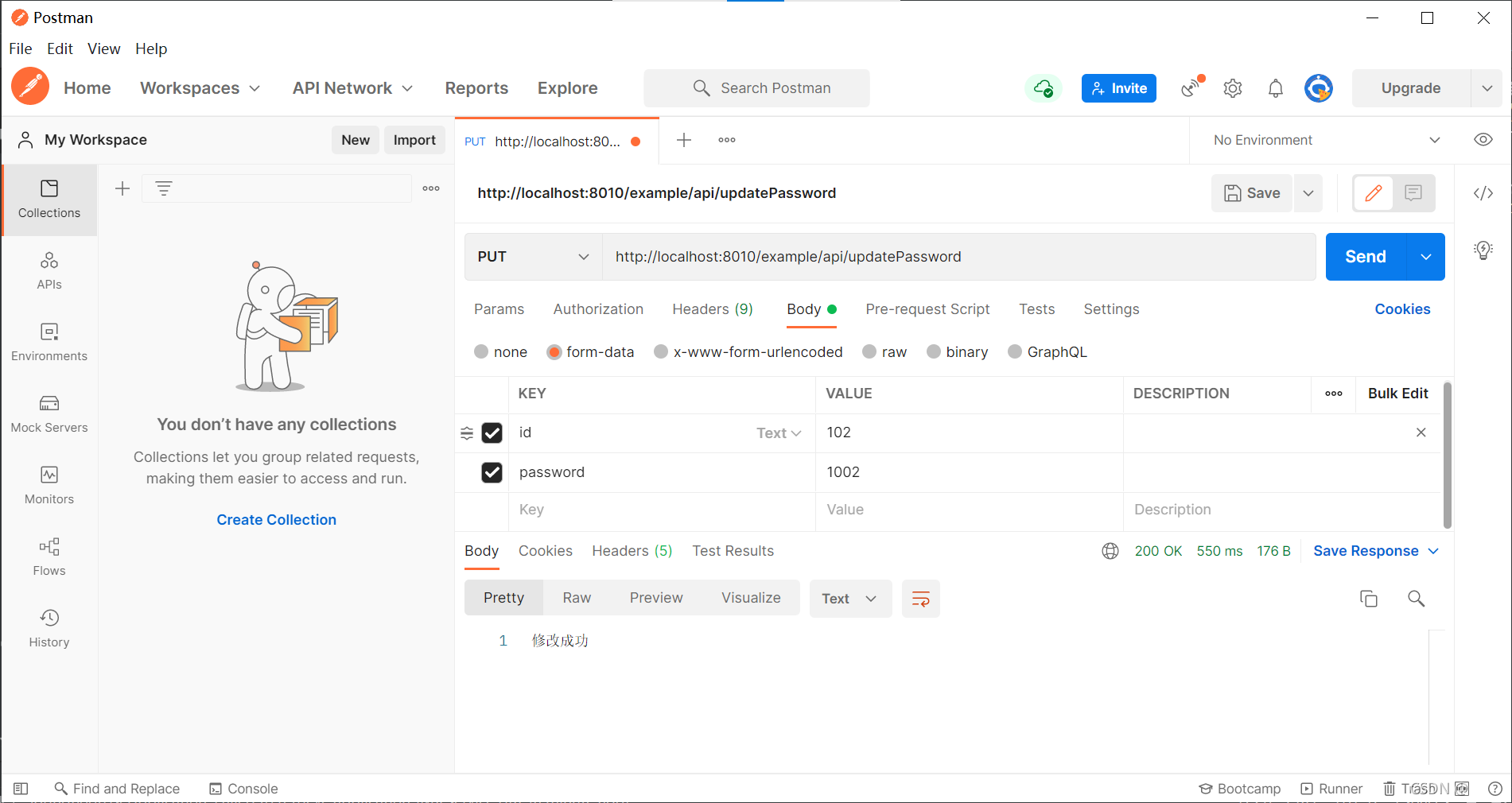Screen dimensions: 1512x803
Task: Click the request table vertical scrollbar
Action: (x=1448, y=455)
